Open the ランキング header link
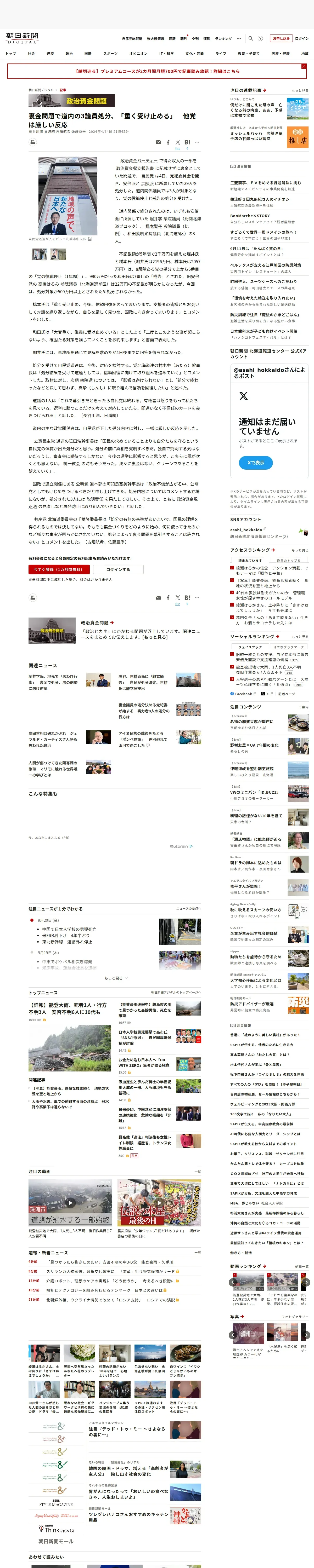The height and width of the screenshot is (1568, 314). [x=223, y=38]
